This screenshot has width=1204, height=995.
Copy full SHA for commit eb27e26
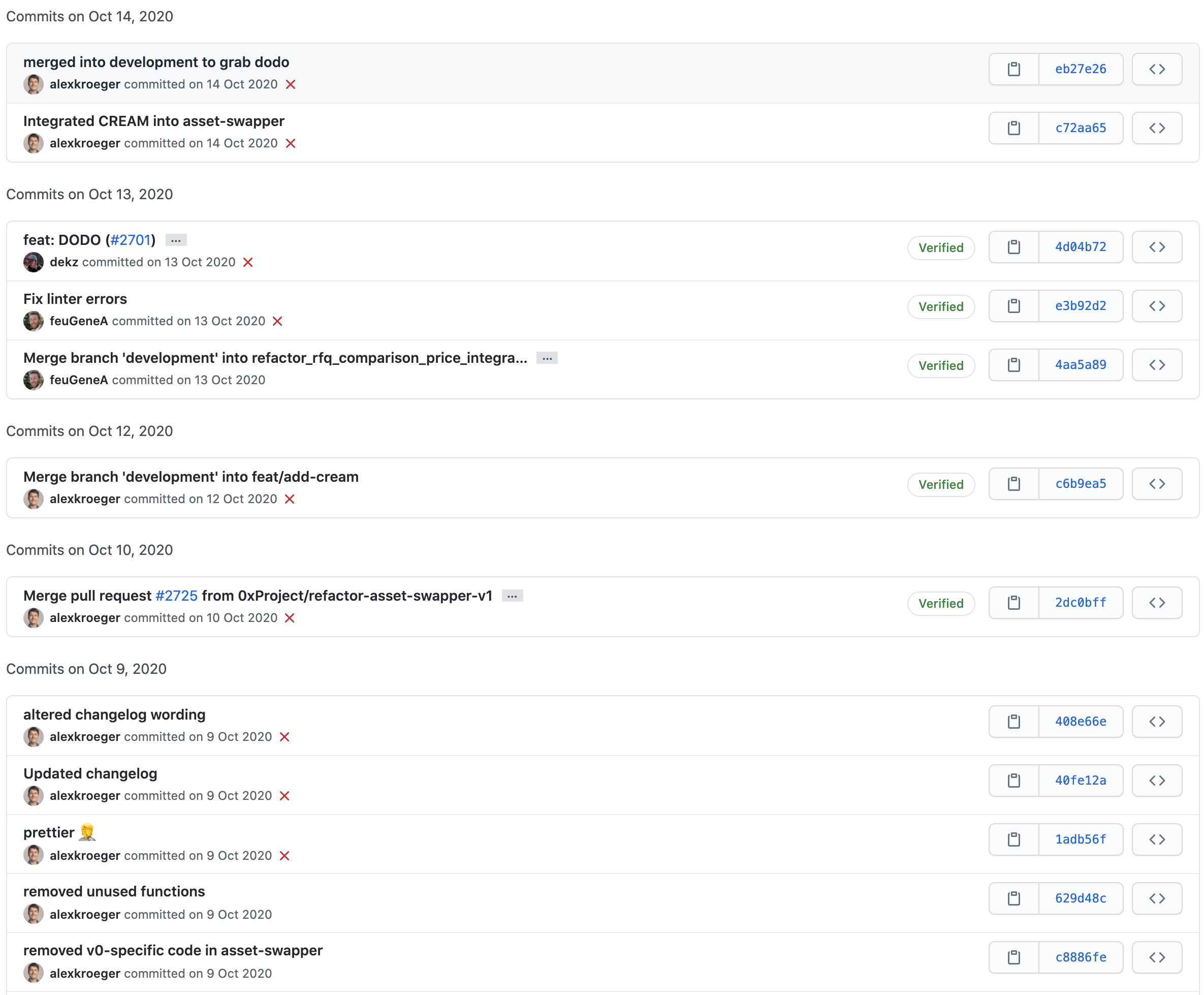click(x=1013, y=69)
